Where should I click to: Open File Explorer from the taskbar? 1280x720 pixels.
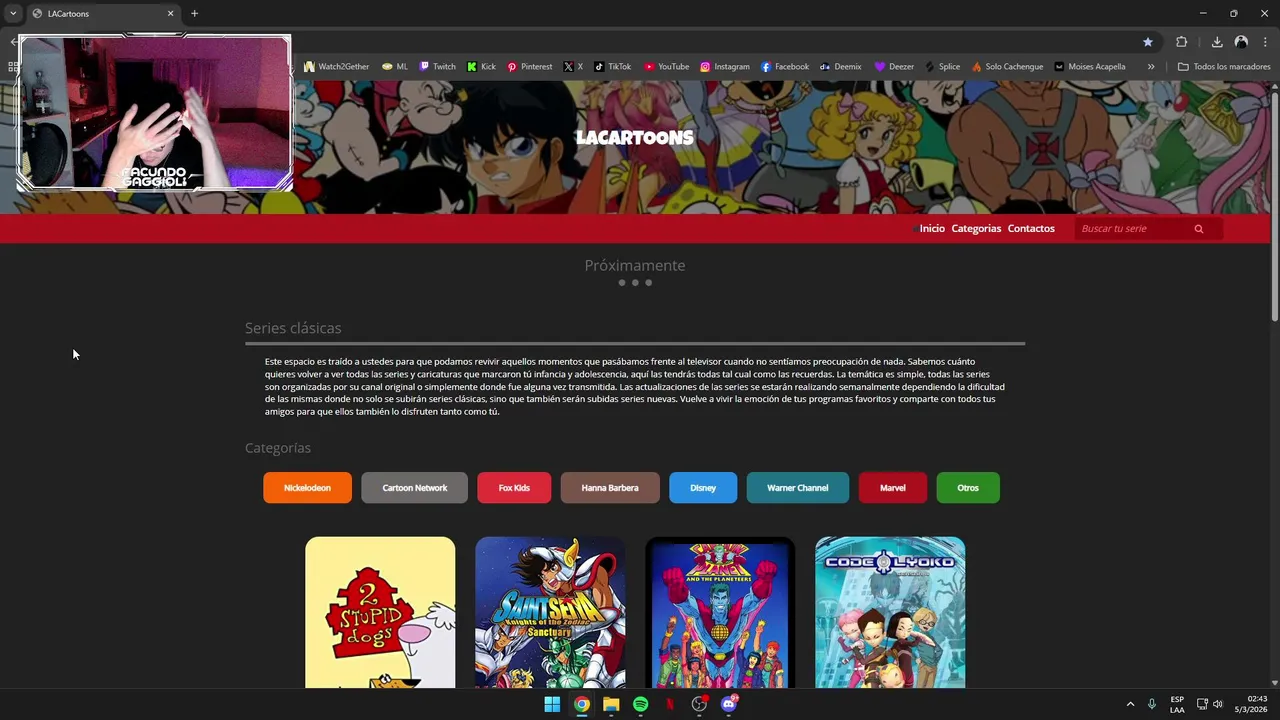(x=611, y=704)
